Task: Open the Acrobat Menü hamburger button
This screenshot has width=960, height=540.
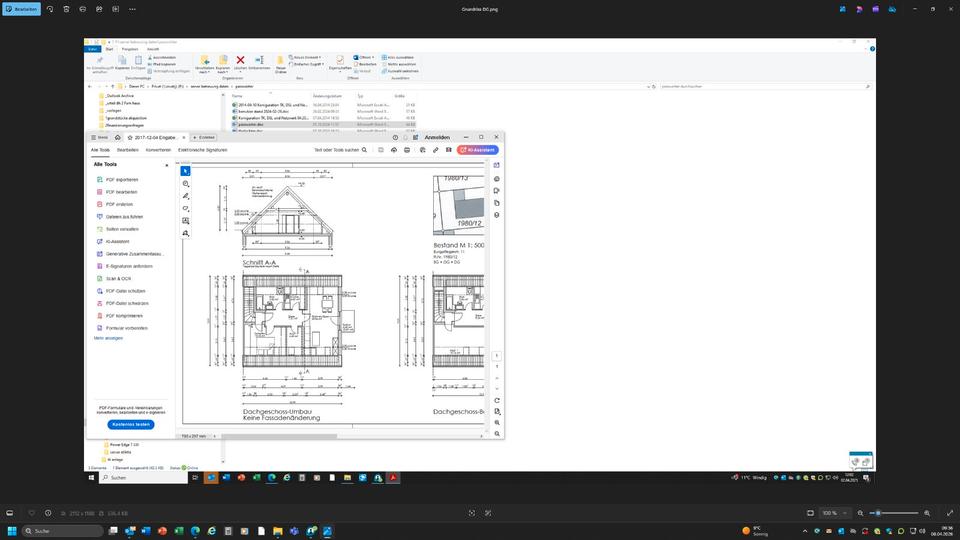Action: coord(100,137)
